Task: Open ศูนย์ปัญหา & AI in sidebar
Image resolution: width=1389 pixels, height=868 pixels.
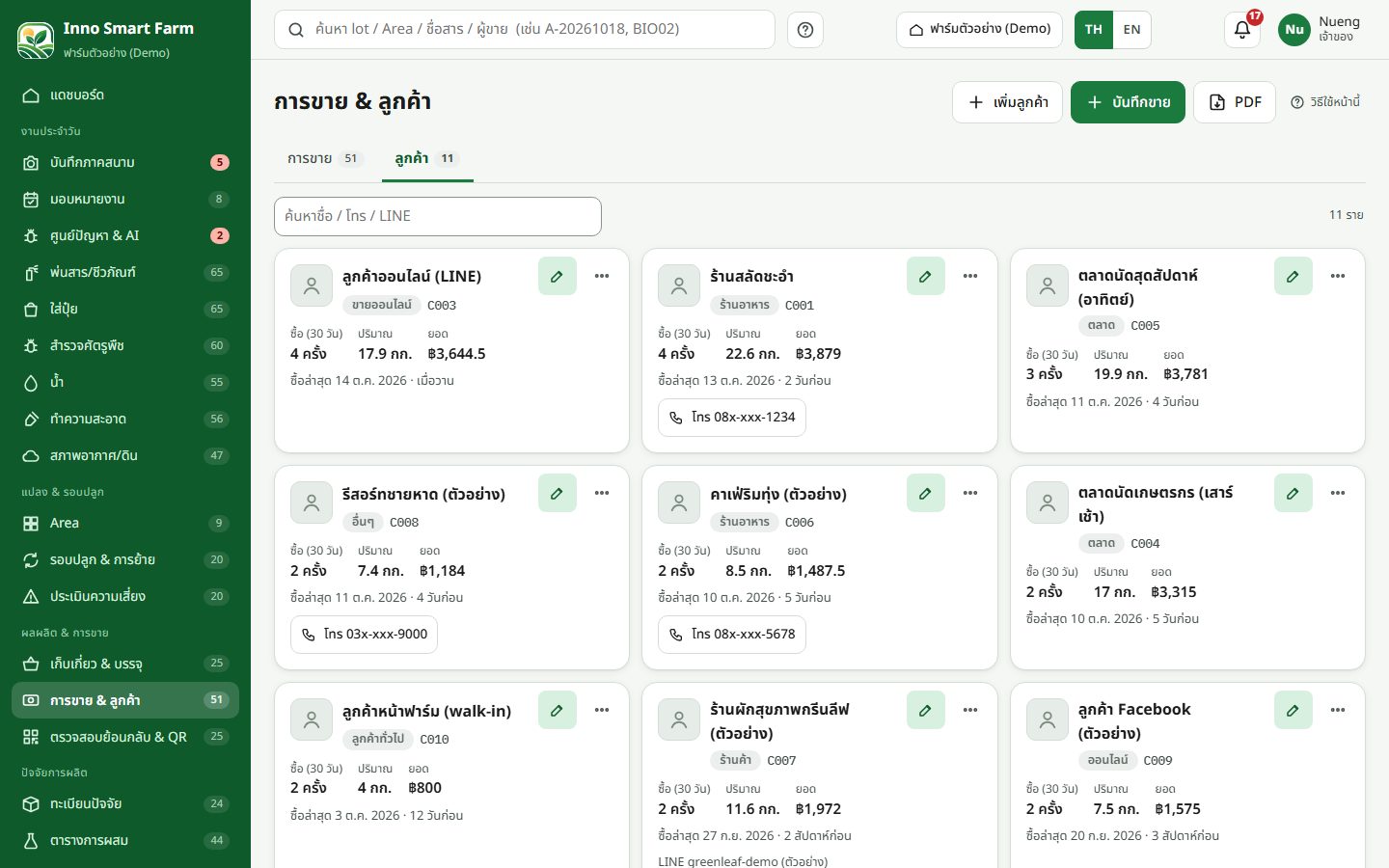Action: click(x=125, y=235)
